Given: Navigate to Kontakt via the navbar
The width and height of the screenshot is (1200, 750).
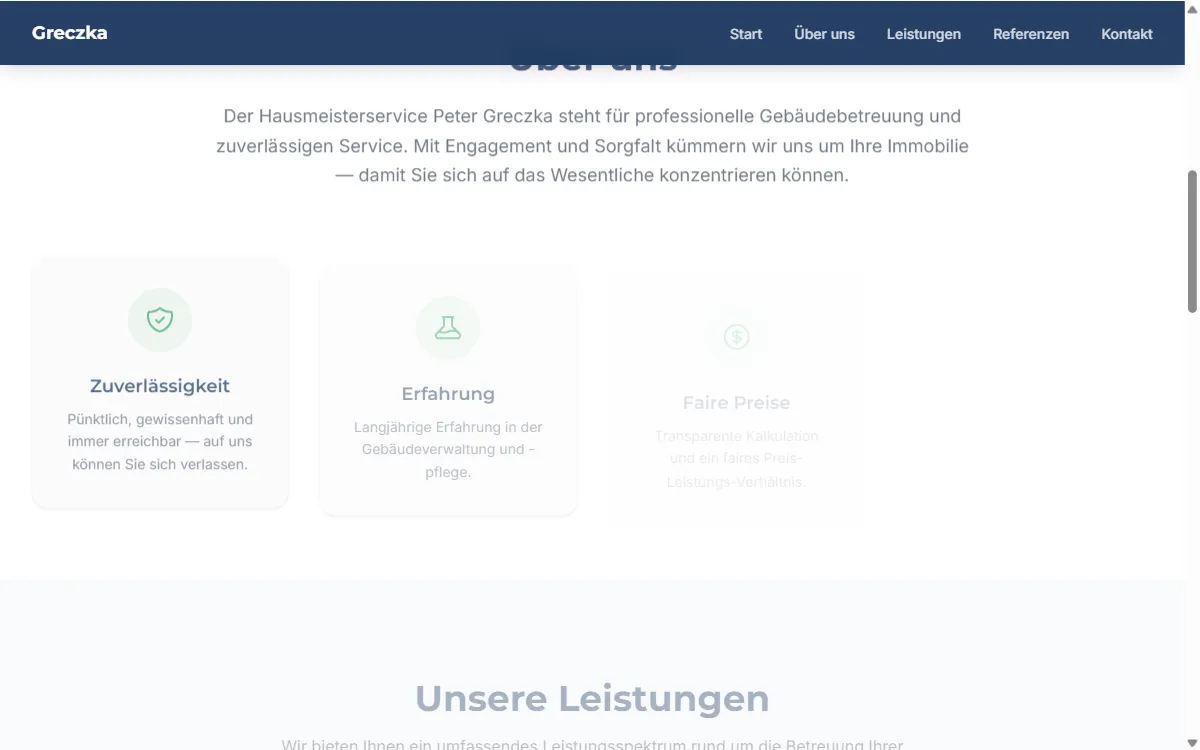Looking at the screenshot, I should tap(1126, 33).
